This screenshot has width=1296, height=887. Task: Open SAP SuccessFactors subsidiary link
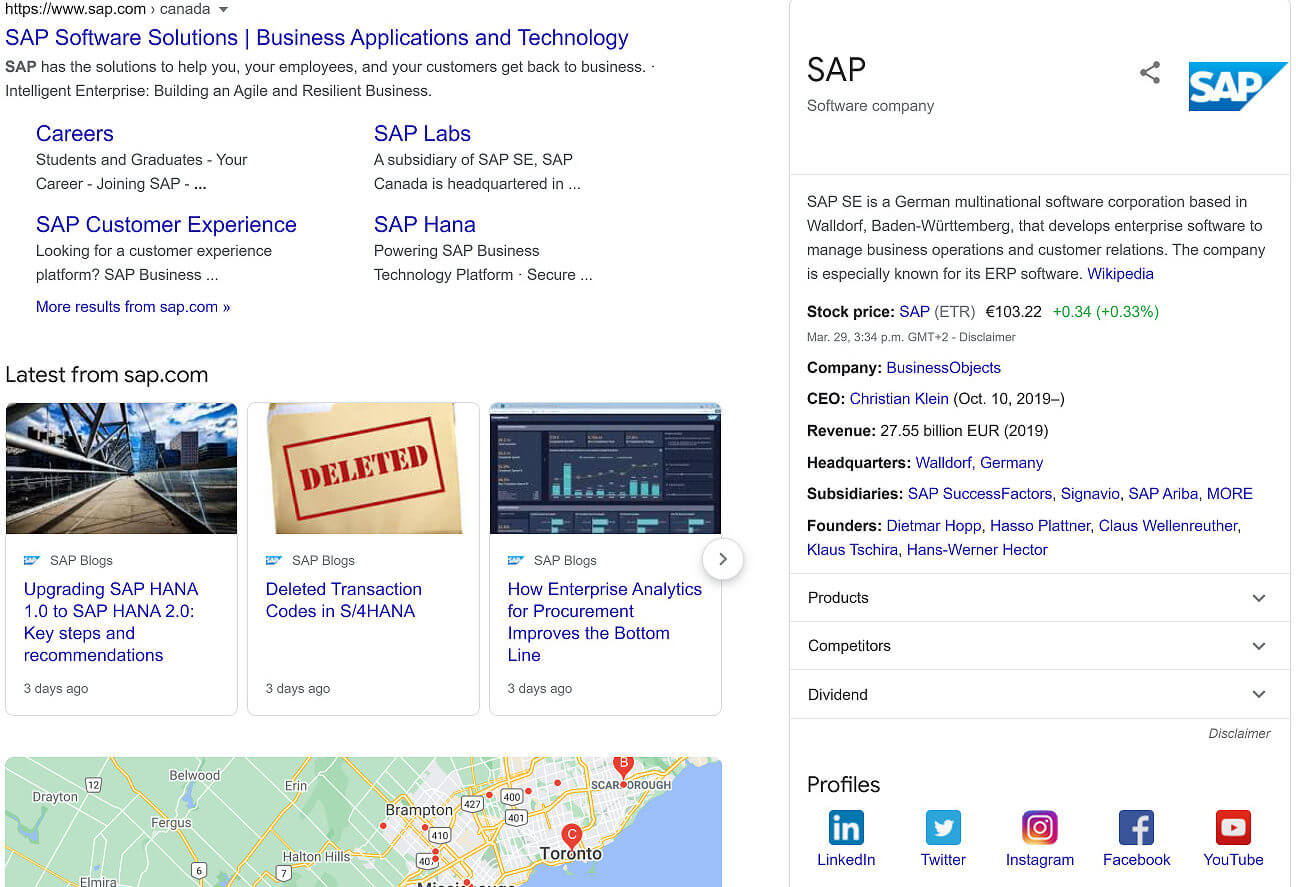(980, 494)
